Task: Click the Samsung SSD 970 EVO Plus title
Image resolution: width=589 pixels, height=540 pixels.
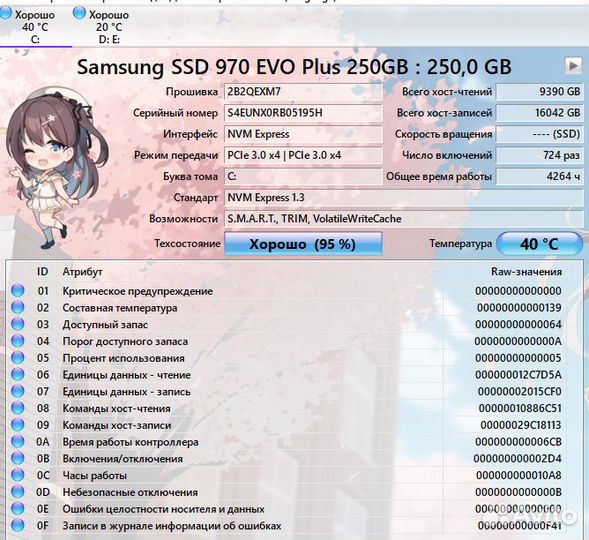Action: click(294, 67)
